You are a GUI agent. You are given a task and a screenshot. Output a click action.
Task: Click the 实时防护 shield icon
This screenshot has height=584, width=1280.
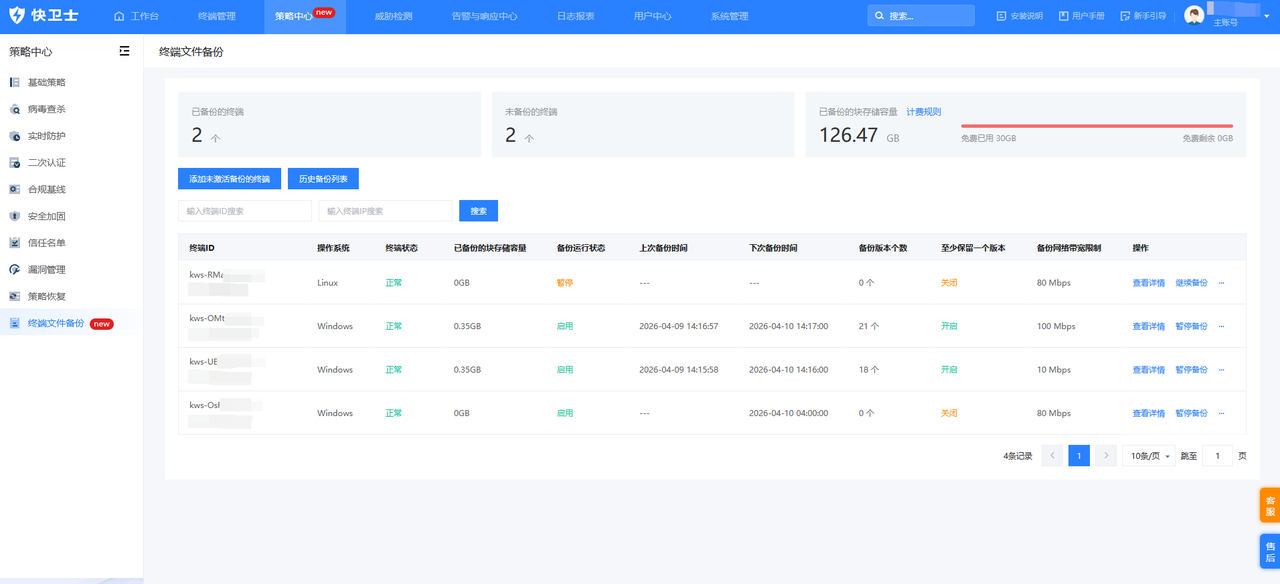[x=15, y=136]
